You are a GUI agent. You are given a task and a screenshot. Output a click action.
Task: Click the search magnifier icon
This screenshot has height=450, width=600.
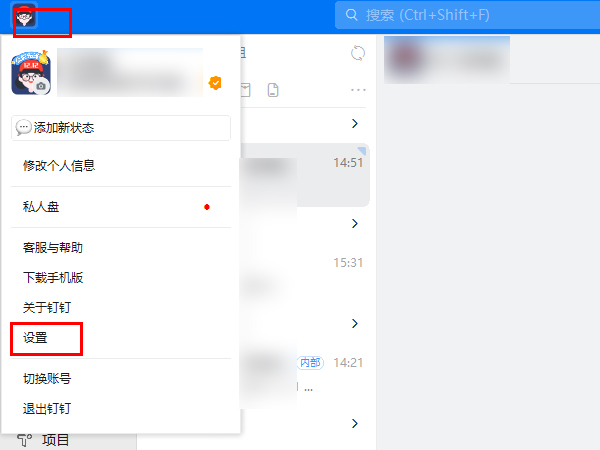tap(351, 15)
